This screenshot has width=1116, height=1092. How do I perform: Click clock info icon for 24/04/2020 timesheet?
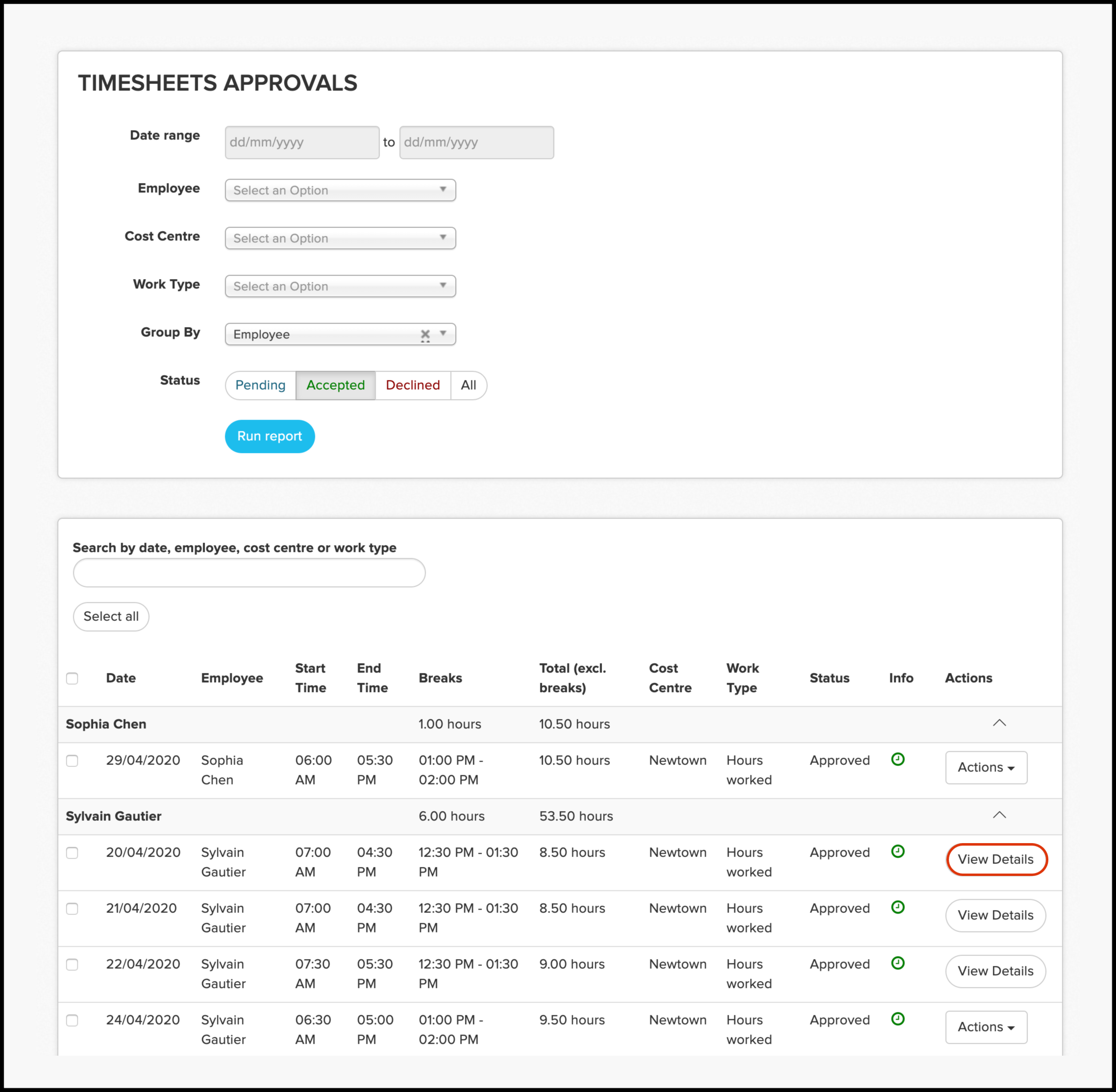click(x=897, y=1019)
